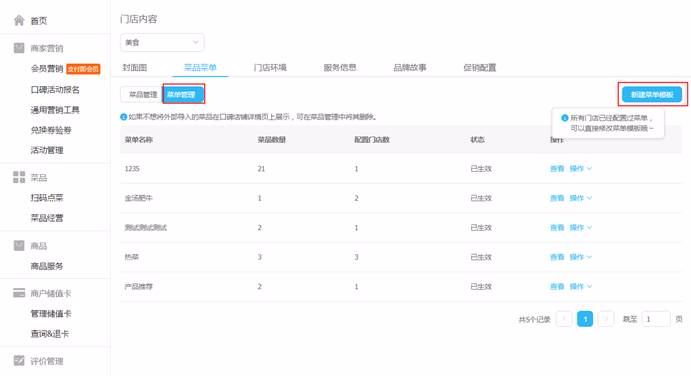Click the blue info icon before the import notice
Image resolution: width=691 pixels, height=376 pixels.
pos(123,117)
